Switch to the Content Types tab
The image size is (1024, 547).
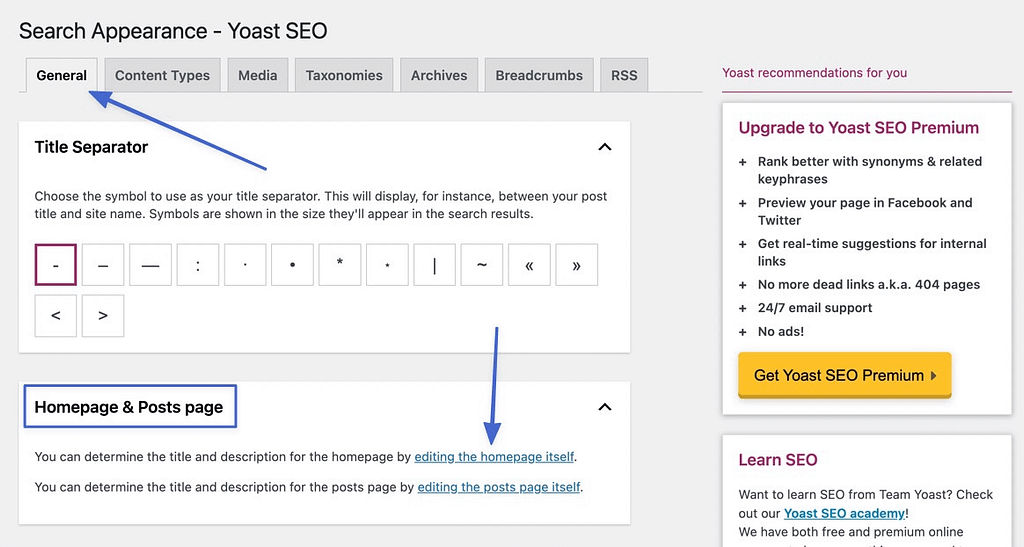click(162, 75)
